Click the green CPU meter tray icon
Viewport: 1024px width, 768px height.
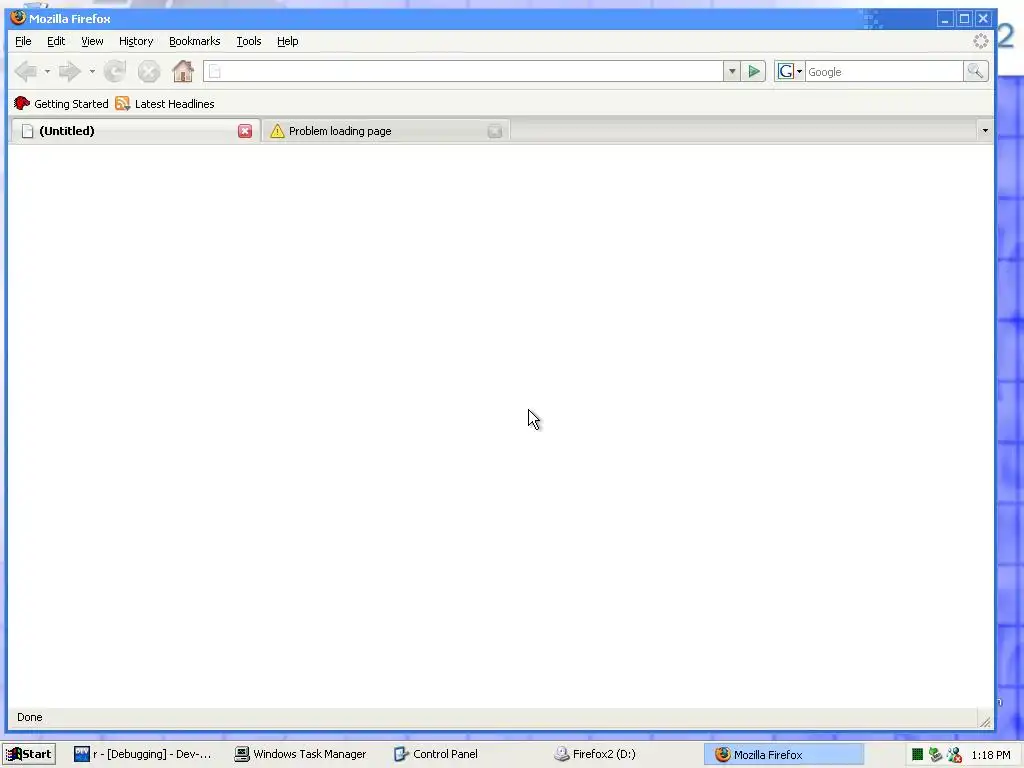click(917, 755)
